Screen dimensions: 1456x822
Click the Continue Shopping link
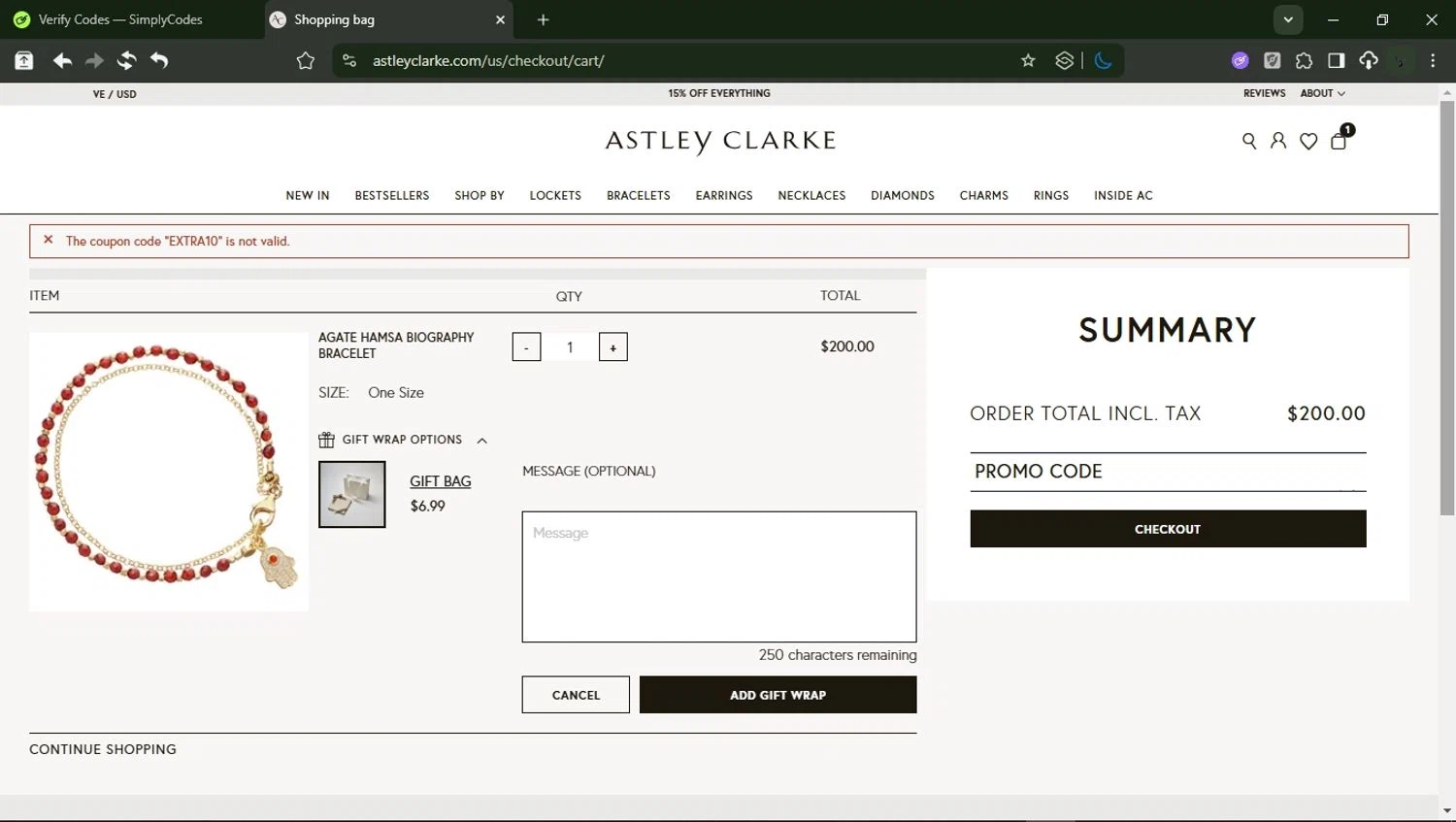[x=103, y=749]
